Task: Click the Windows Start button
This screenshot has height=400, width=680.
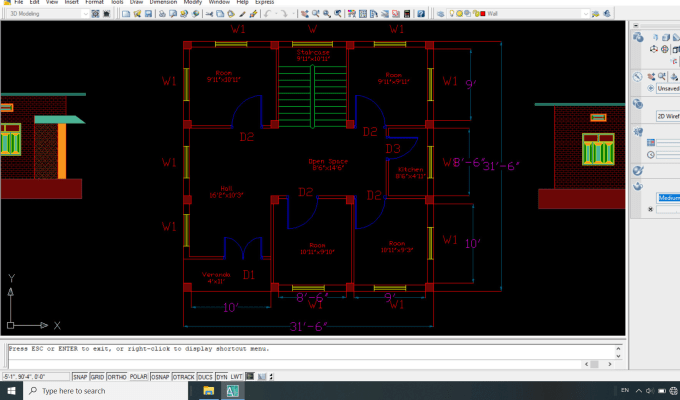Action: (x=11, y=391)
